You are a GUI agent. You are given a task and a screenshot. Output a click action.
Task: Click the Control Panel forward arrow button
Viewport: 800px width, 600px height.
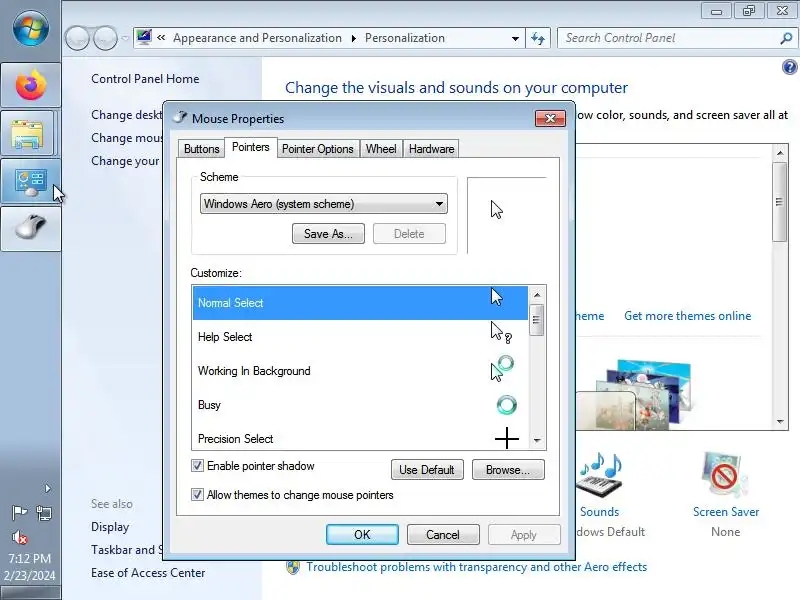[106, 38]
